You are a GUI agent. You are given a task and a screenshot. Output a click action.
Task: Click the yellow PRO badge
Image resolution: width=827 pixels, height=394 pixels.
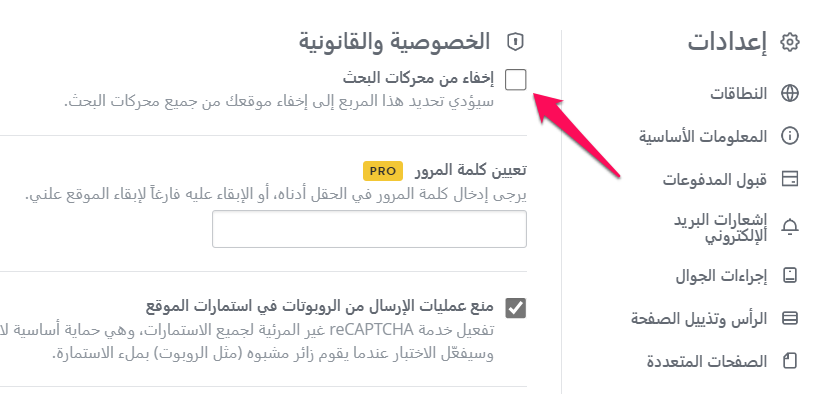(x=383, y=171)
